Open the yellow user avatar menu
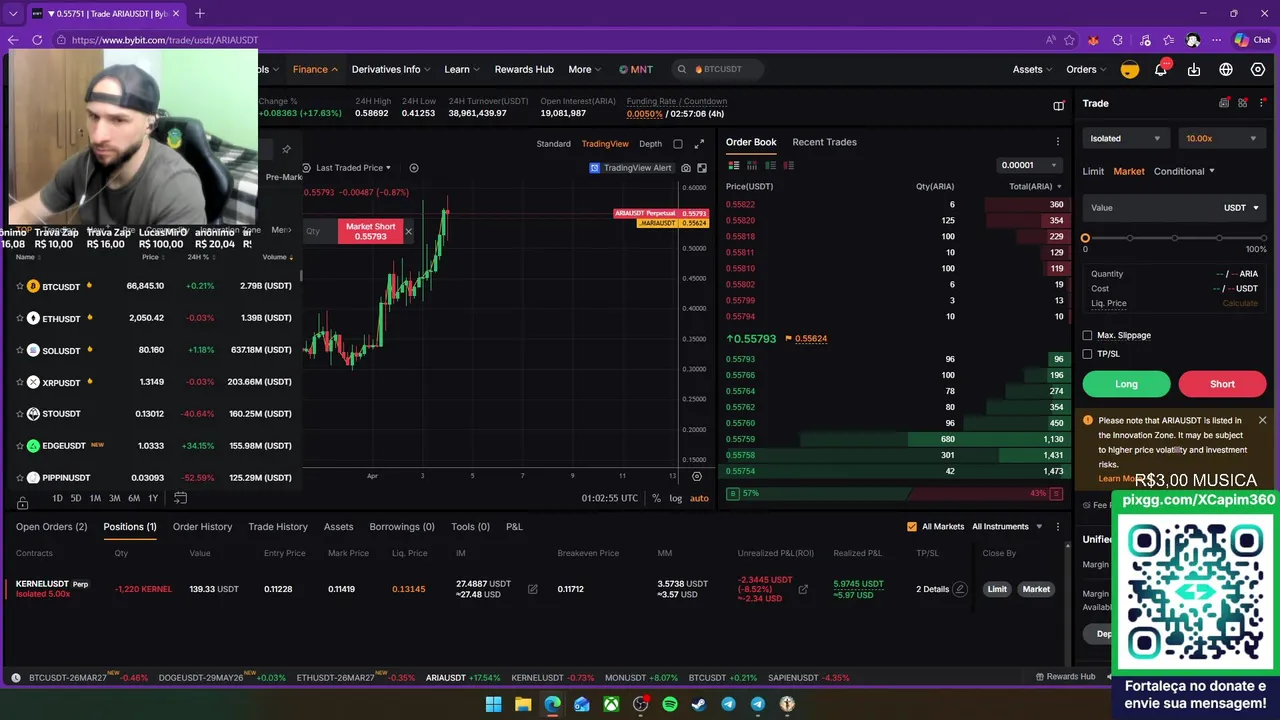 point(1129,69)
